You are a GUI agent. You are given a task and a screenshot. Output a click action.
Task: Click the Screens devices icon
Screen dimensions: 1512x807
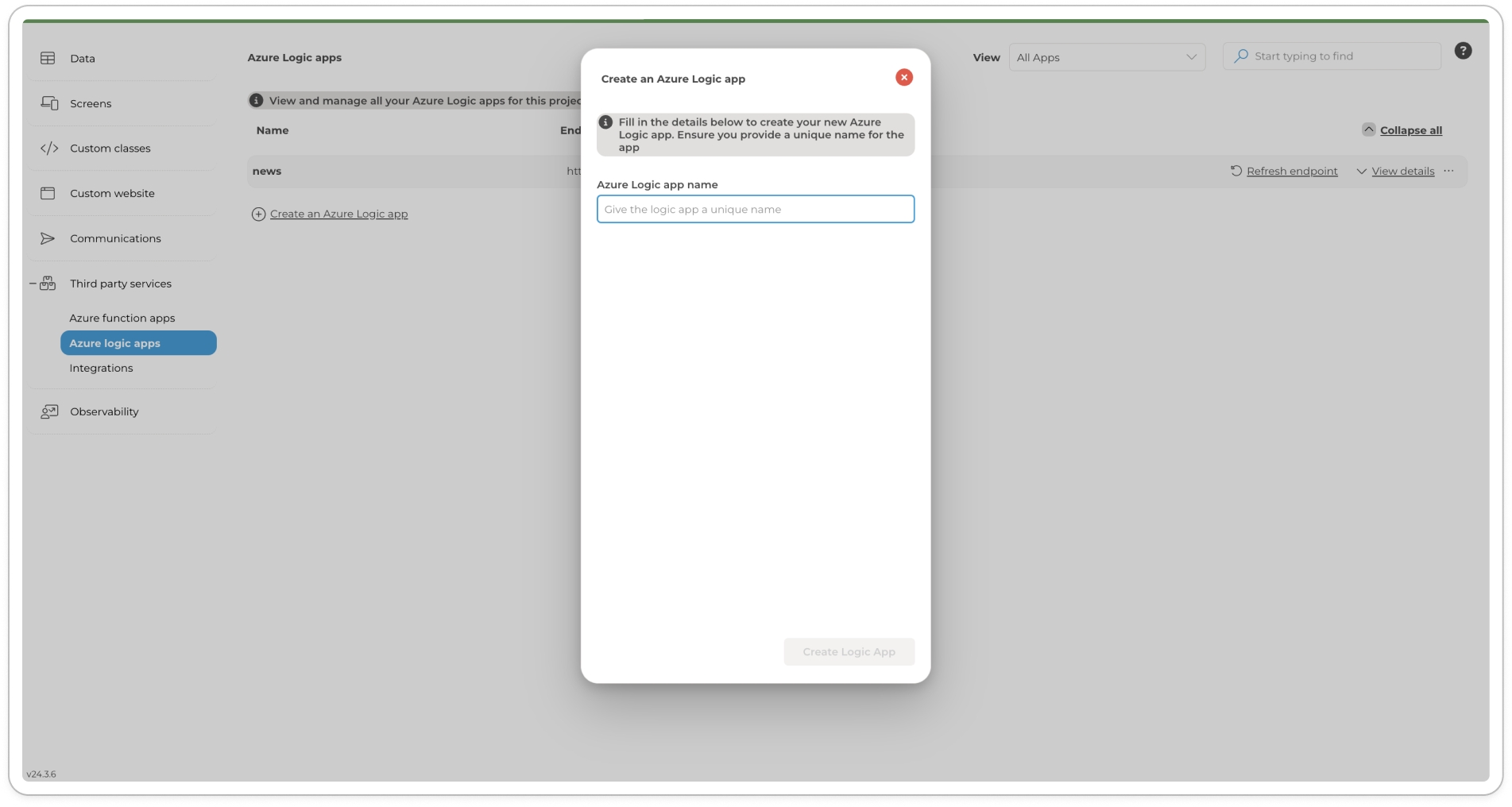click(49, 103)
